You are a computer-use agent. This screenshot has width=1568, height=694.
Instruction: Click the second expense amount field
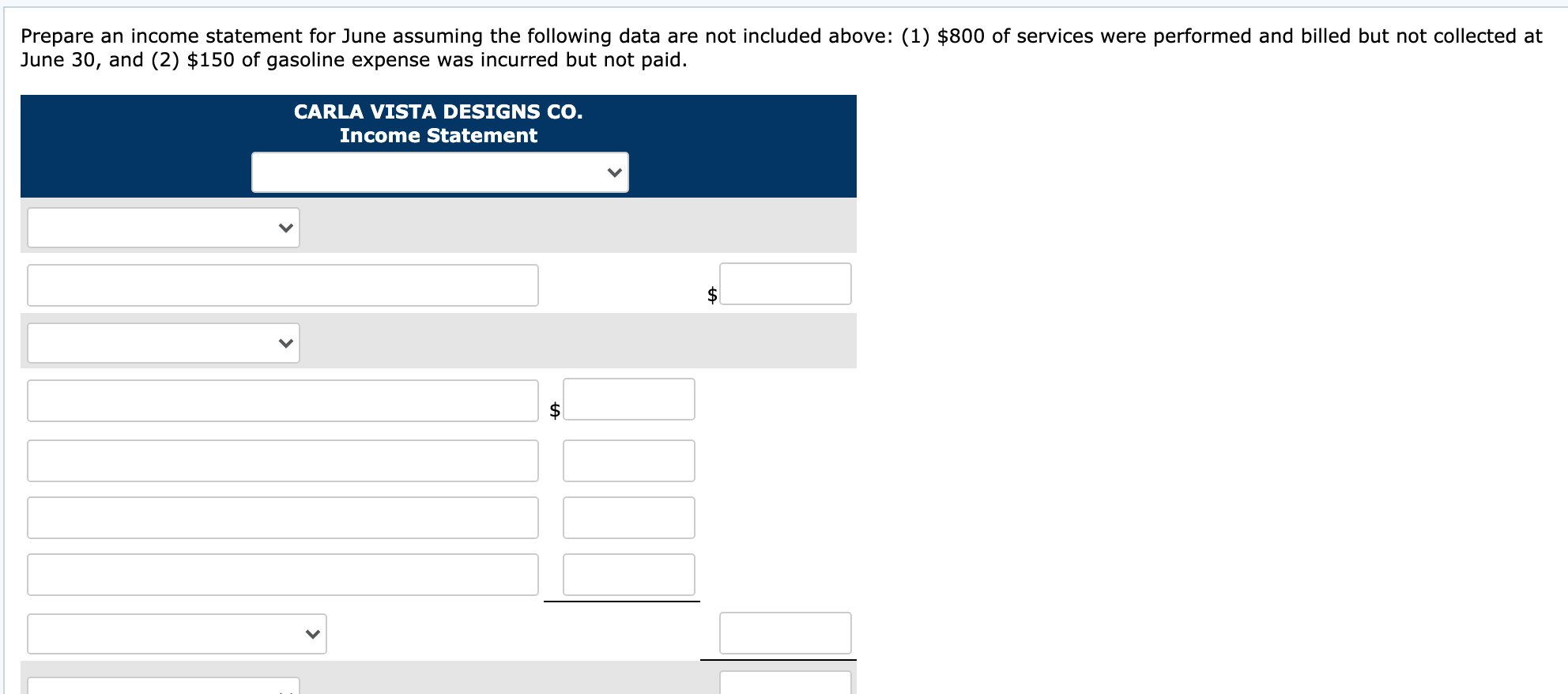(628, 460)
